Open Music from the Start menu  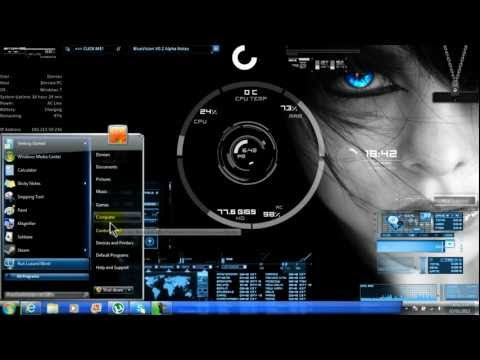[x=102, y=191]
